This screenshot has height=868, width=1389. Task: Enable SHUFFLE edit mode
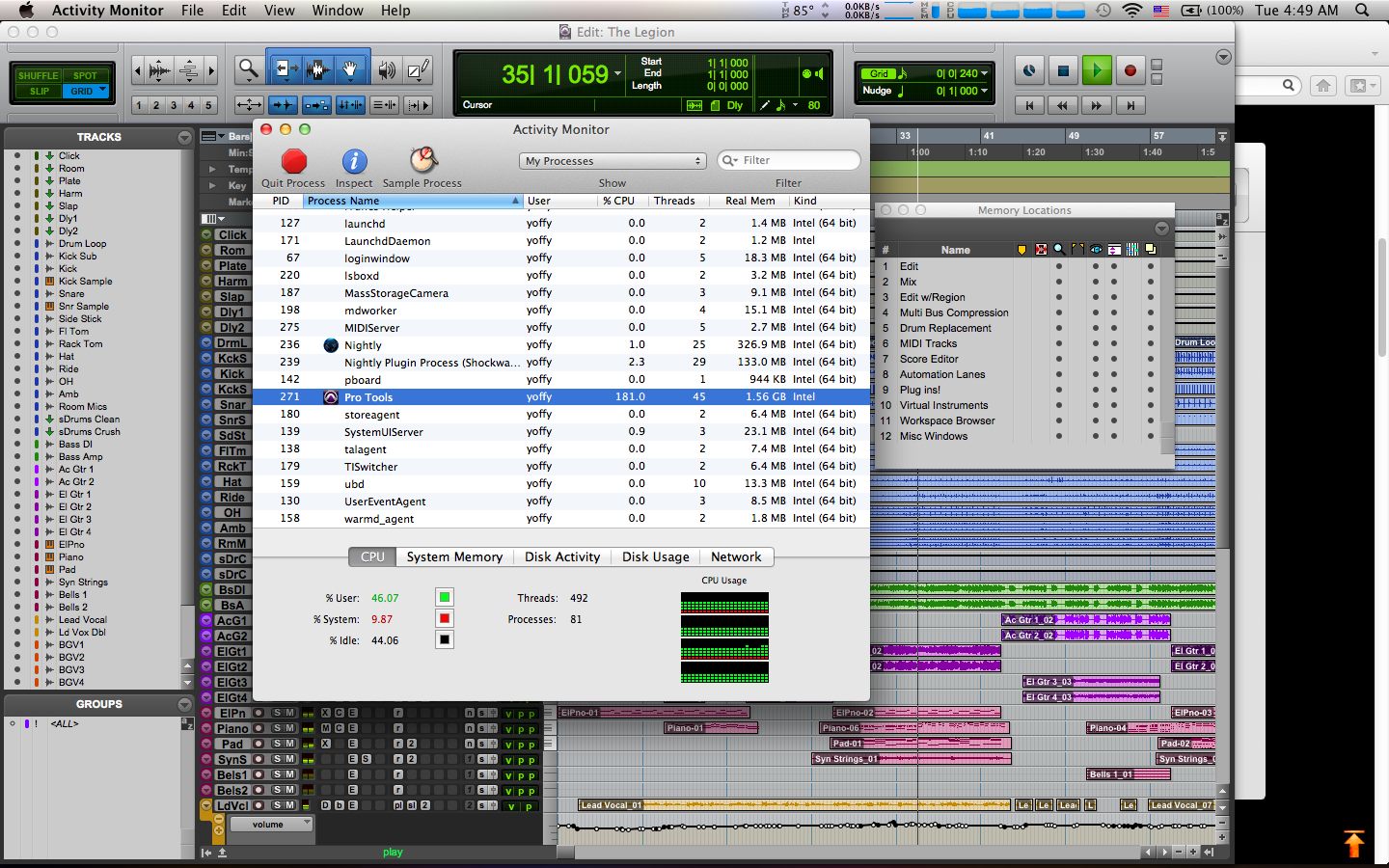click(39, 75)
